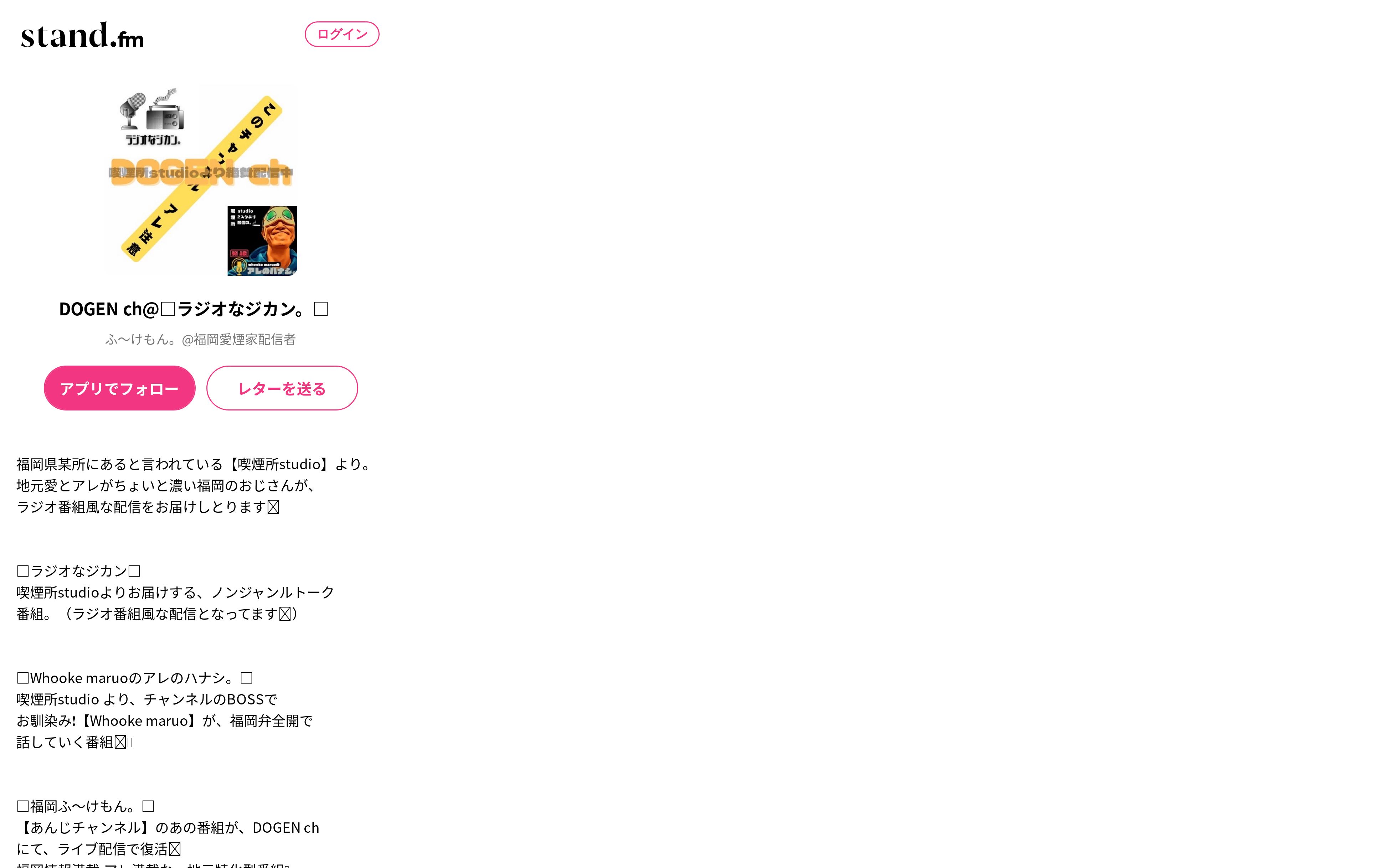Image resolution: width=1373 pixels, height=868 pixels.
Task: Click the レターを送る button
Action: 282,388
